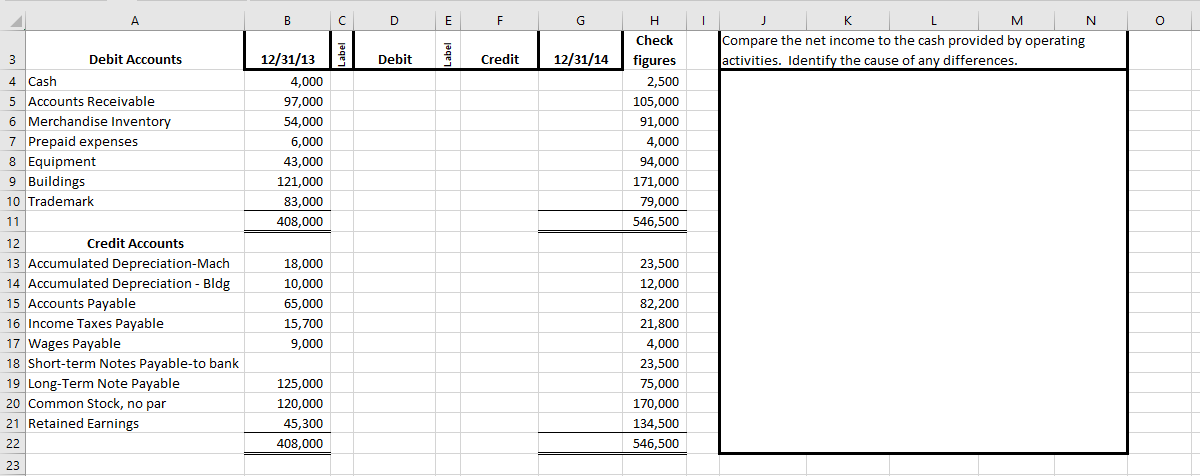1200x476 pixels.
Task: Select 'Short-term Notes Payable-to bank' cell
Action: (x=135, y=363)
